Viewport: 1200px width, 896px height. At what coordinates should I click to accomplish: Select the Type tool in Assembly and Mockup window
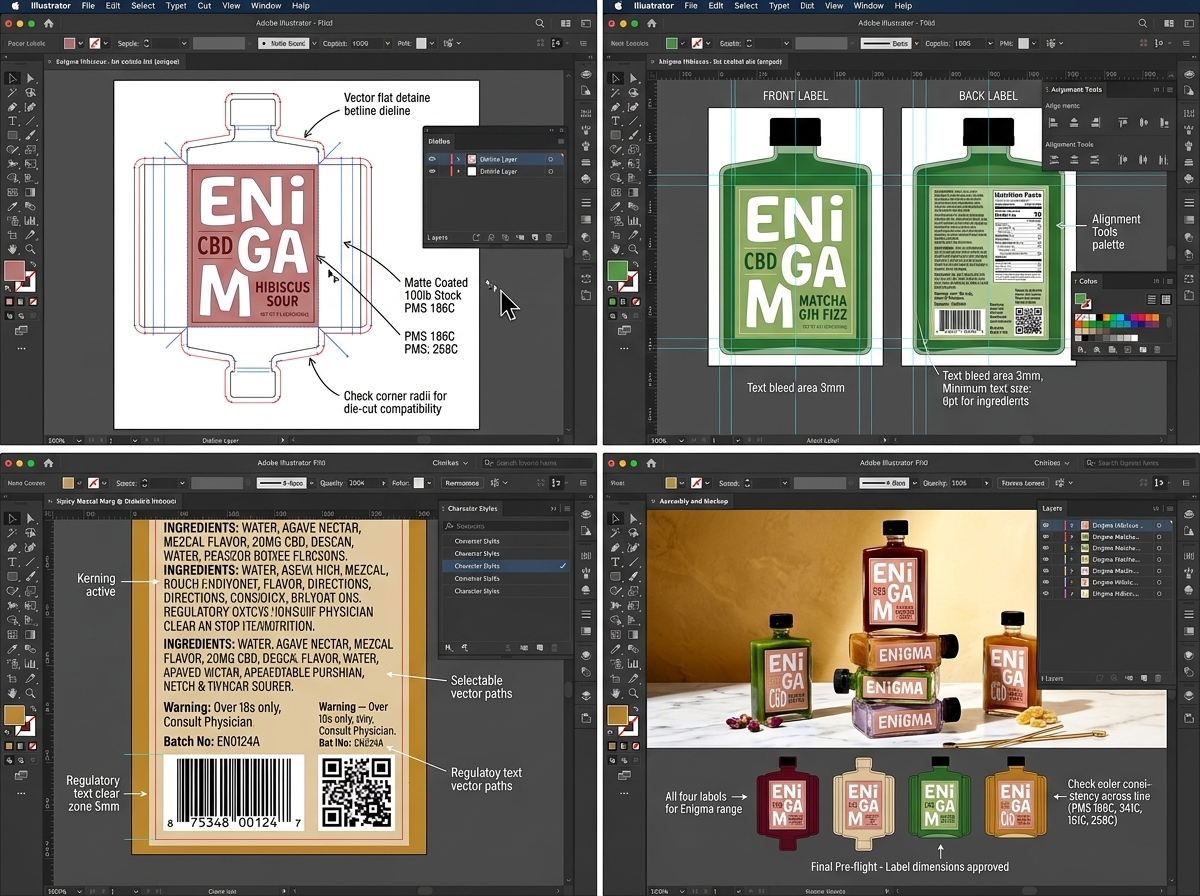click(617, 562)
